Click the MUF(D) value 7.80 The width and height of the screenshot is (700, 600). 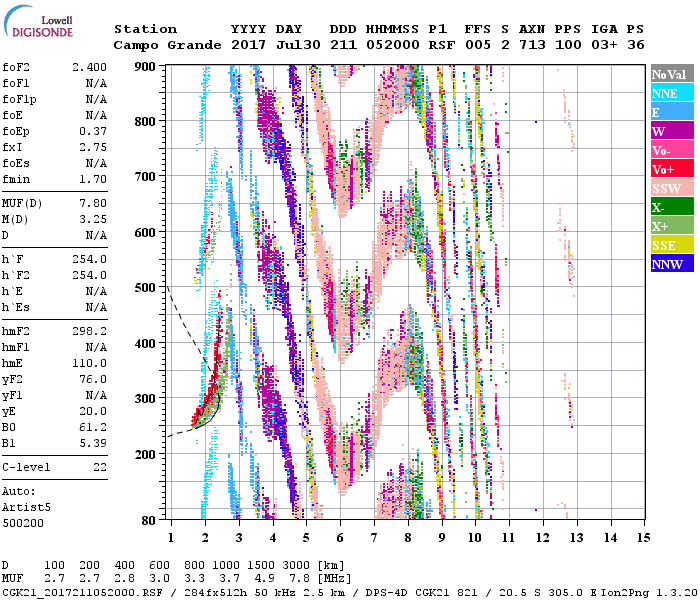(x=92, y=203)
